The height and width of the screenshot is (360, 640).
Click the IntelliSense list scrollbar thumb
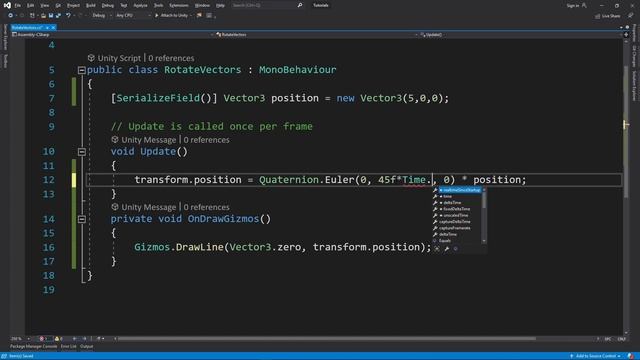pyautogui.click(x=484, y=200)
